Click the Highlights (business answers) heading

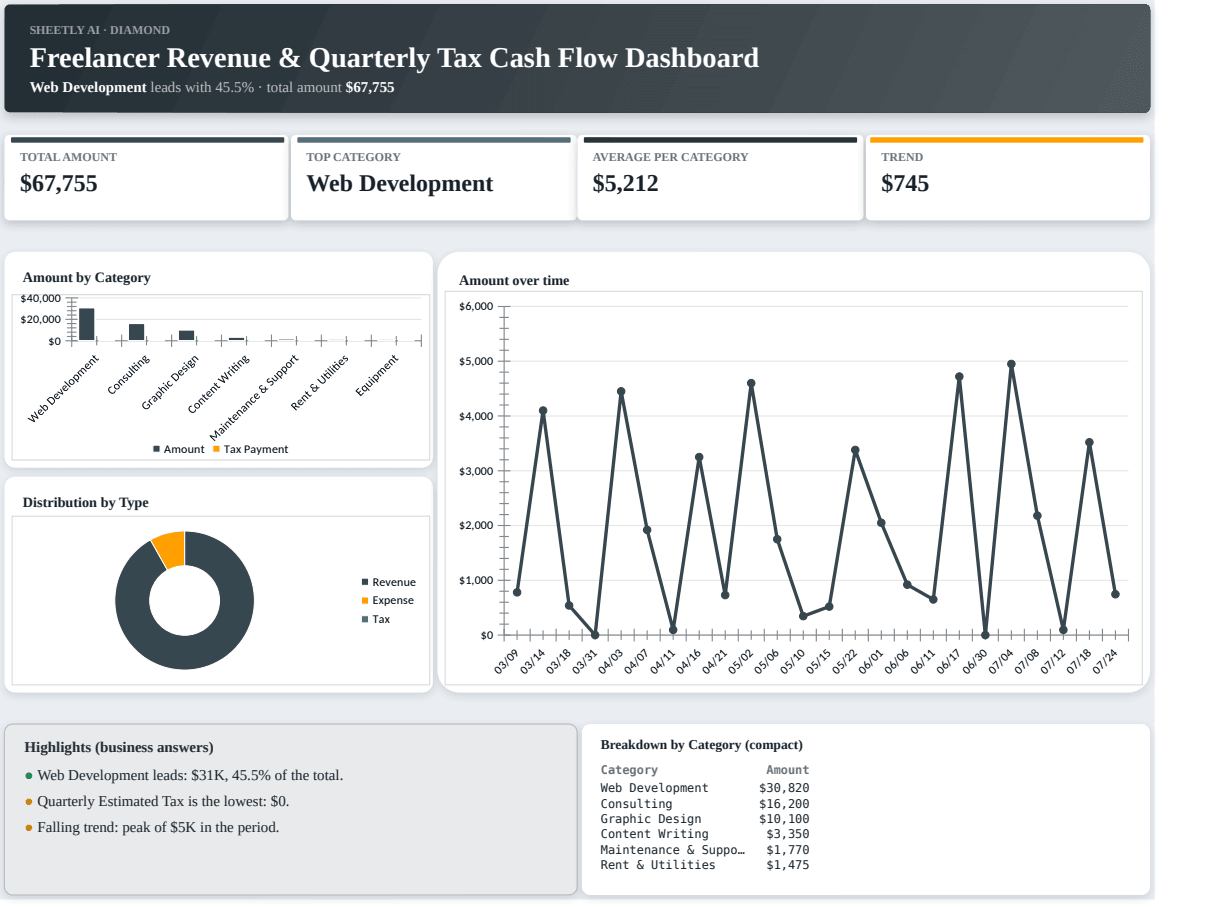click(x=119, y=747)
